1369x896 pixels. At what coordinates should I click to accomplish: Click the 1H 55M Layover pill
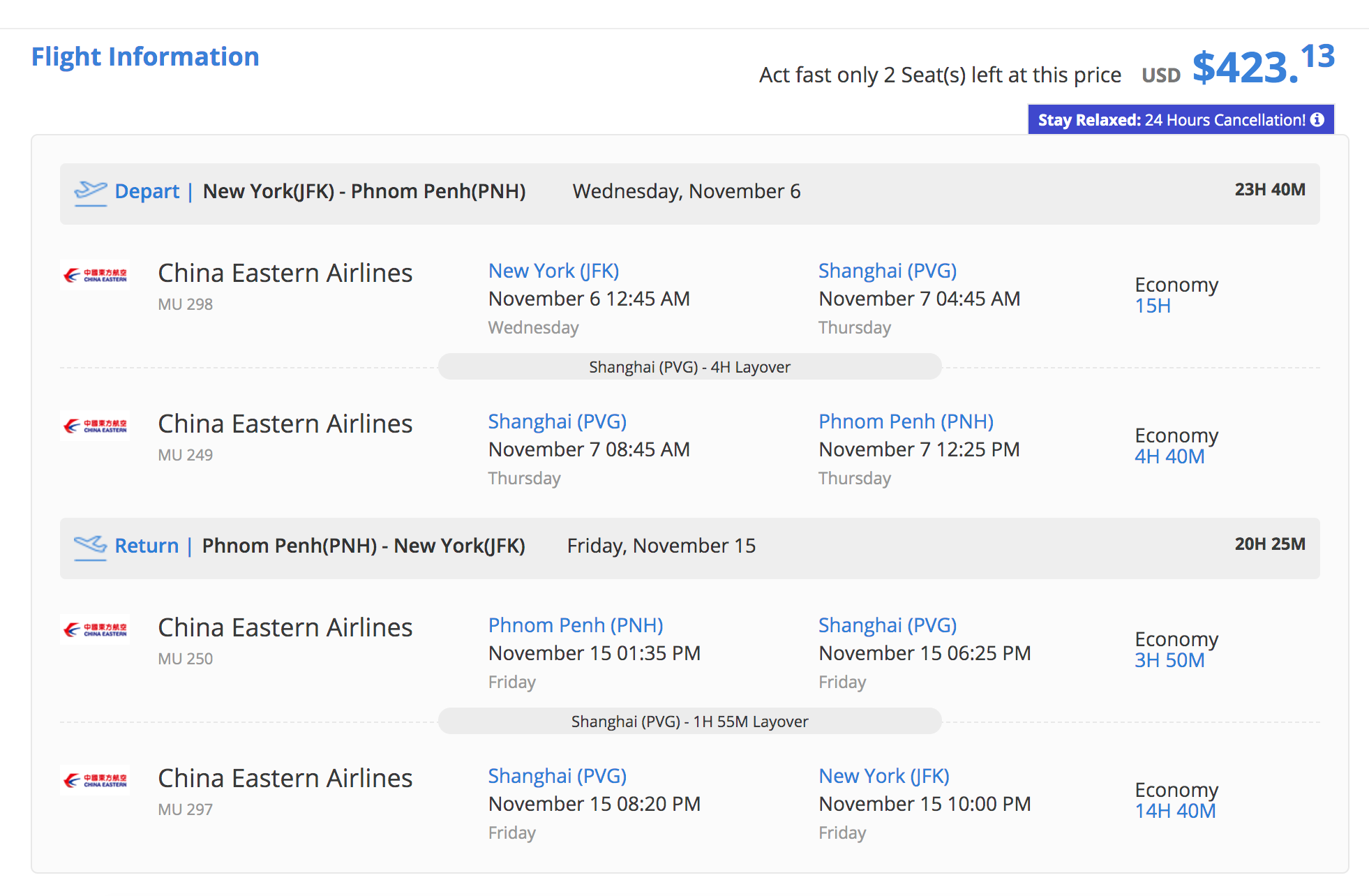click(689, 722)
